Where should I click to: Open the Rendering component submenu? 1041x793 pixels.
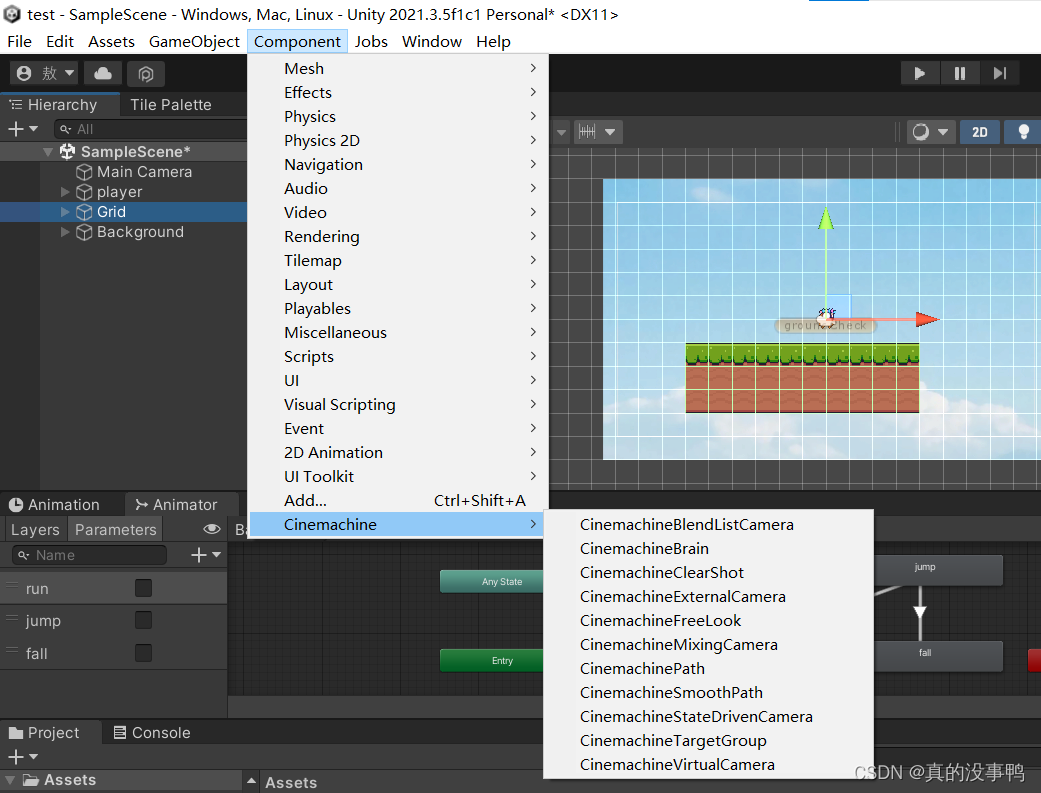click(x=398, y=236)
